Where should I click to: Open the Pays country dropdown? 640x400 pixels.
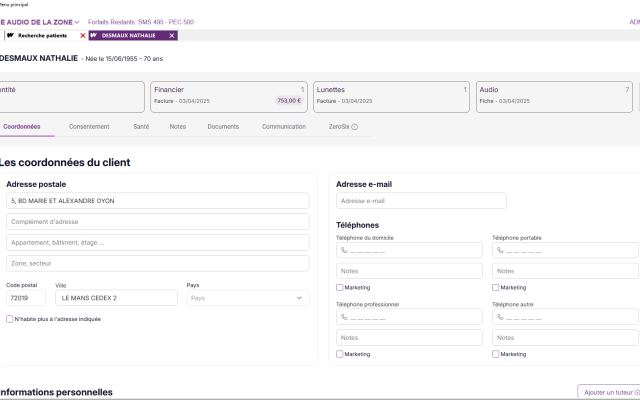(247, 298)
